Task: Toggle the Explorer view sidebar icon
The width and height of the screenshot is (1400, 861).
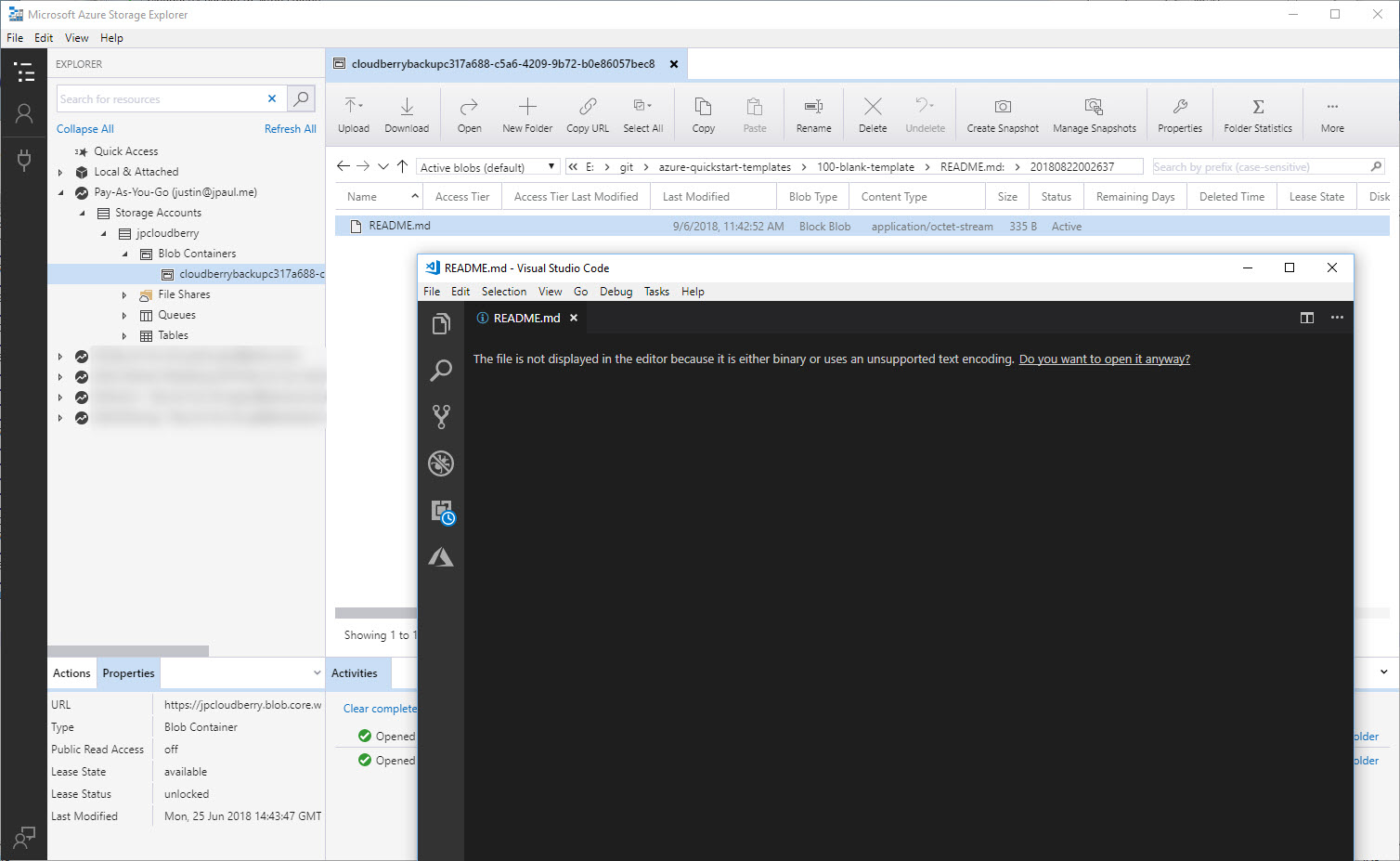Action: 24,72
